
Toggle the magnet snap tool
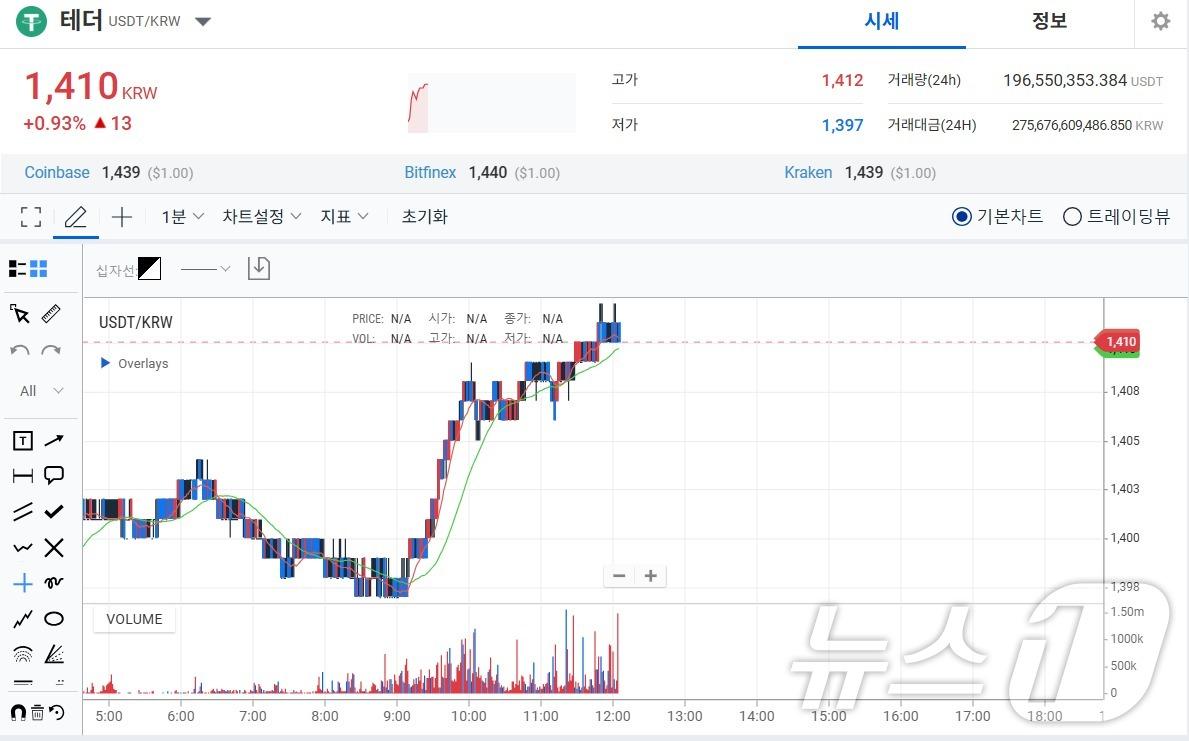(x=17, y=712)
